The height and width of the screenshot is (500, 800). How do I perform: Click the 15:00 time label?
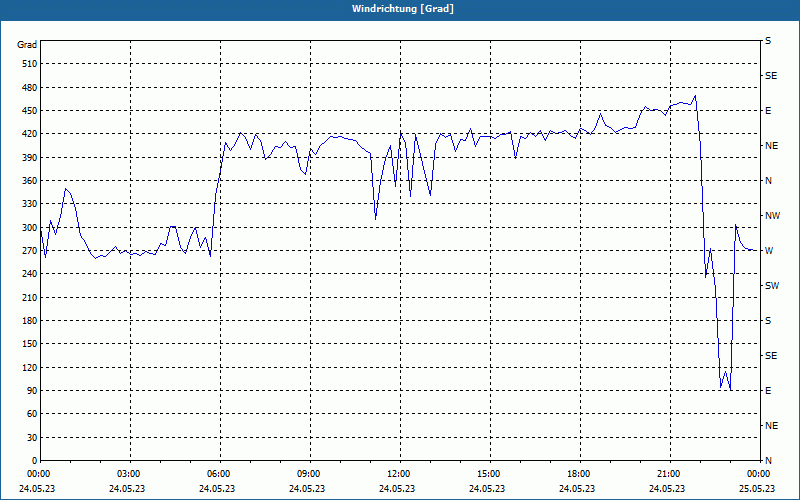coord(489,474)
